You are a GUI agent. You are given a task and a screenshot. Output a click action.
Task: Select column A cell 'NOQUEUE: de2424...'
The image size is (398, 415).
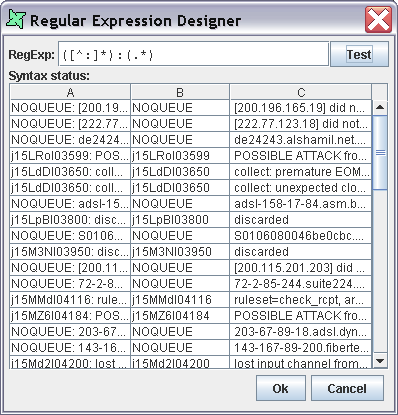pos(70,140)
